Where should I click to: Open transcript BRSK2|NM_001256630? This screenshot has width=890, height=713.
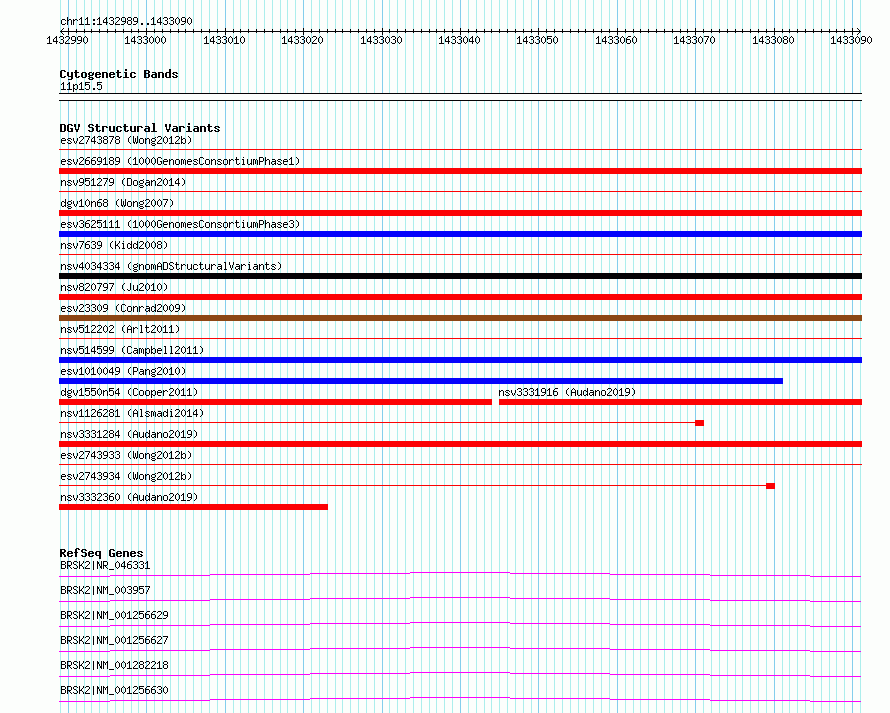click(114, 690)
